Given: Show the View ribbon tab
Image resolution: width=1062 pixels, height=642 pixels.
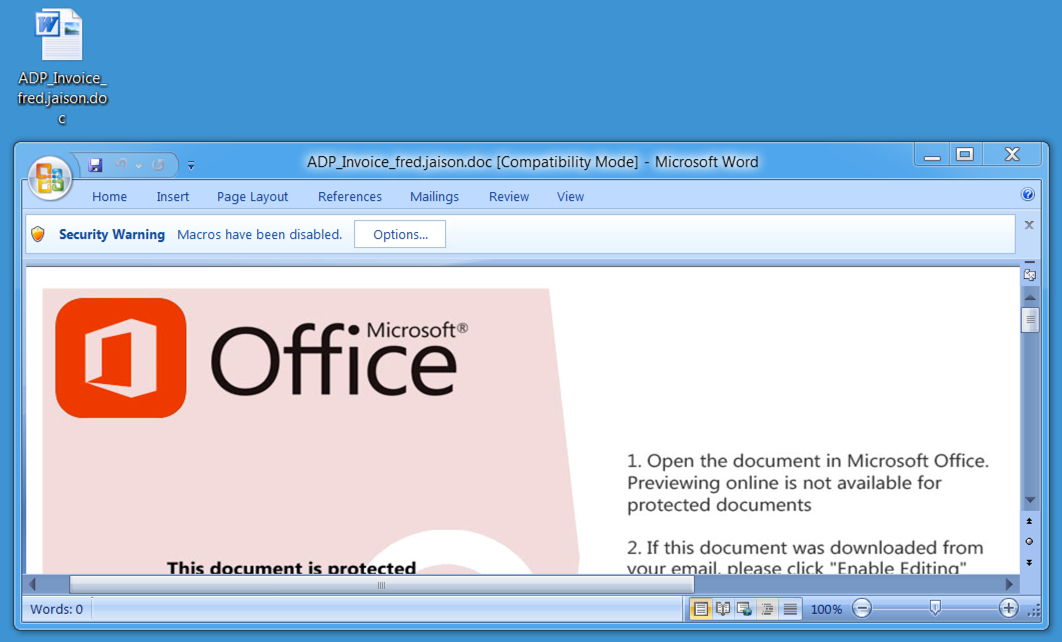Looking at the screenshot, I should tap(570, 196).
